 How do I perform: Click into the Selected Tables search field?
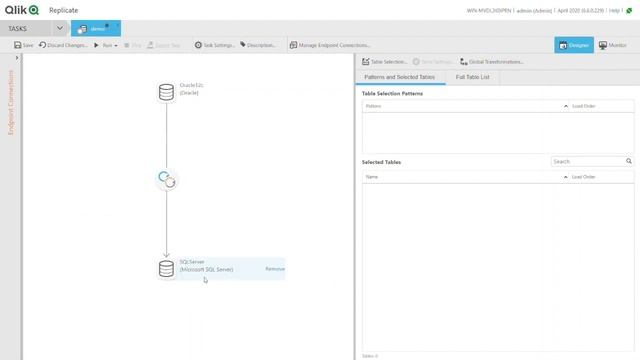[x=588, y=162]
